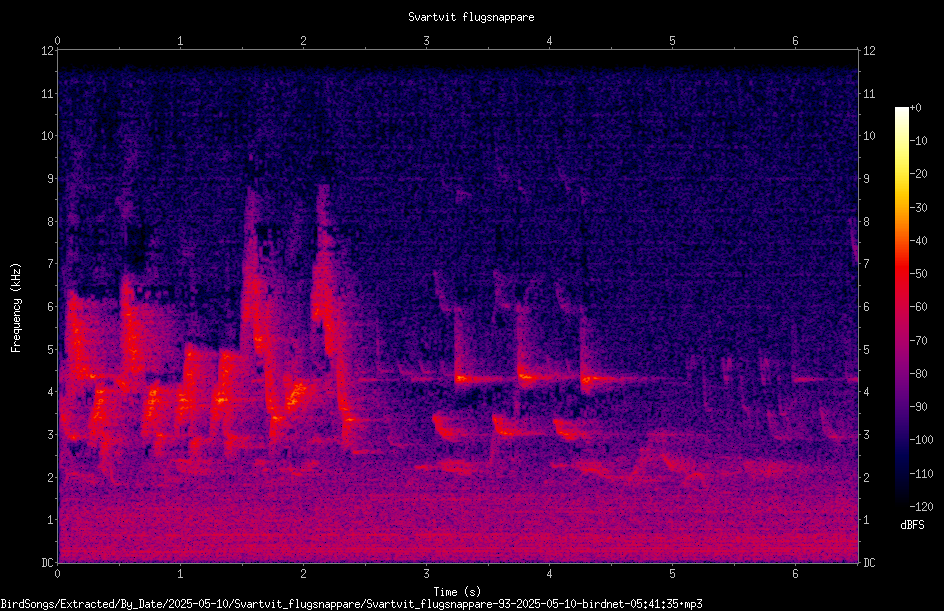Click the 6 kHz label on the right axis
This screenshot has height=611, width=944.
tap(866, 307)
